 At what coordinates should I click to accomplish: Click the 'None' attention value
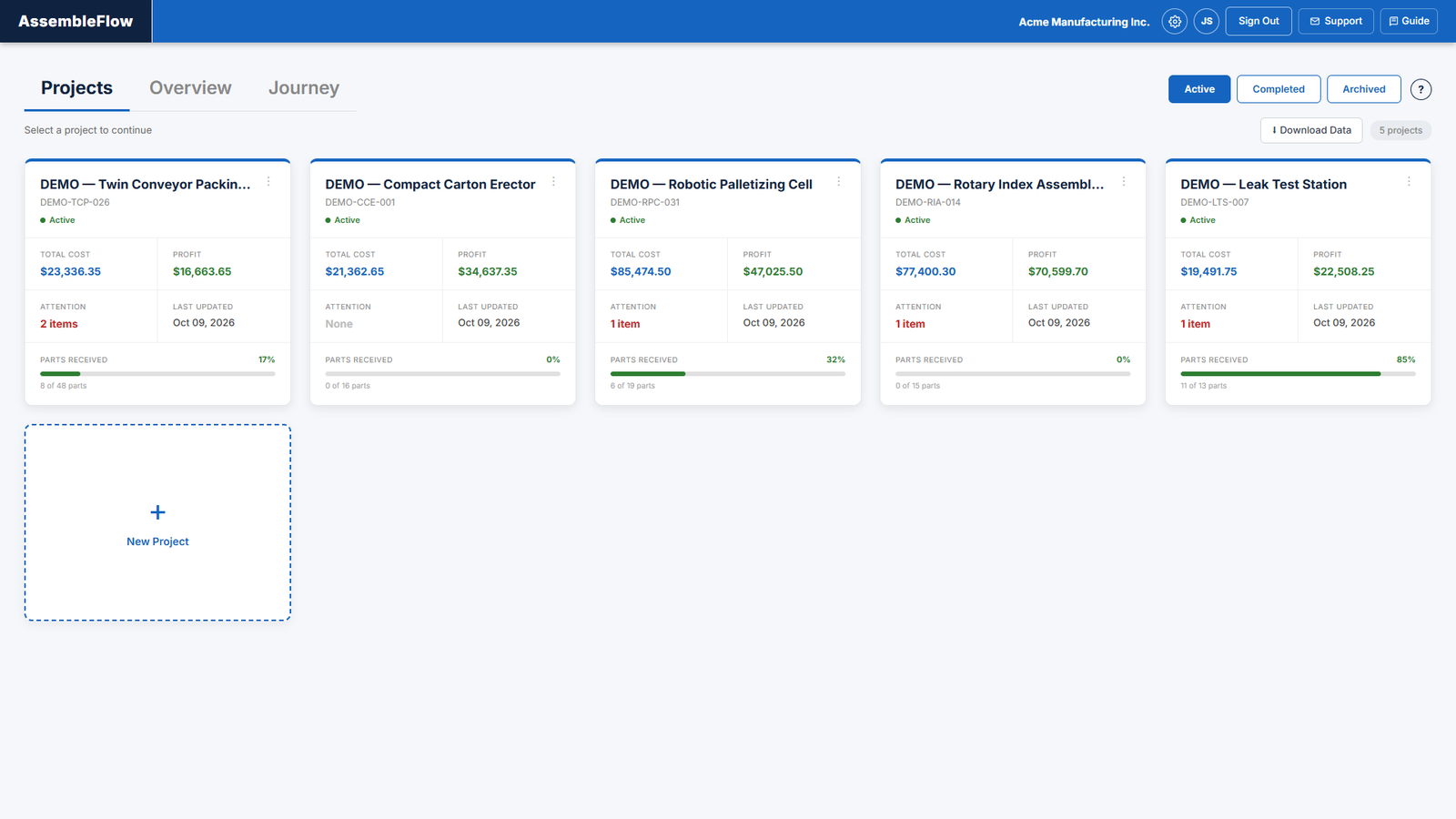coord(339,324)
